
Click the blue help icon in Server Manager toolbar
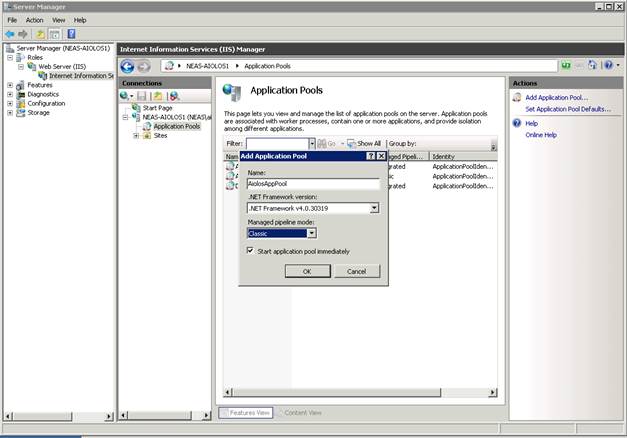click(x=71, y=34)
